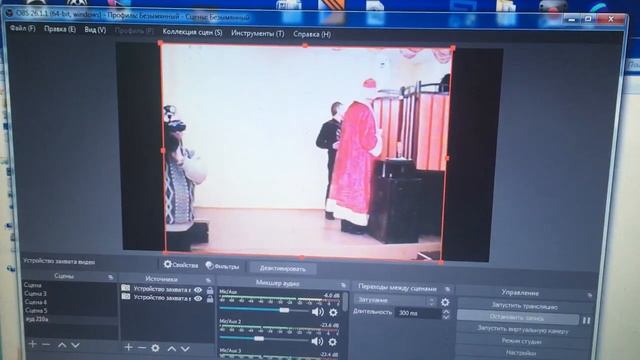Adjust the Mic/Aux 2 volume slider handle
The image size is (640, 360).
(x=259, y=339)
